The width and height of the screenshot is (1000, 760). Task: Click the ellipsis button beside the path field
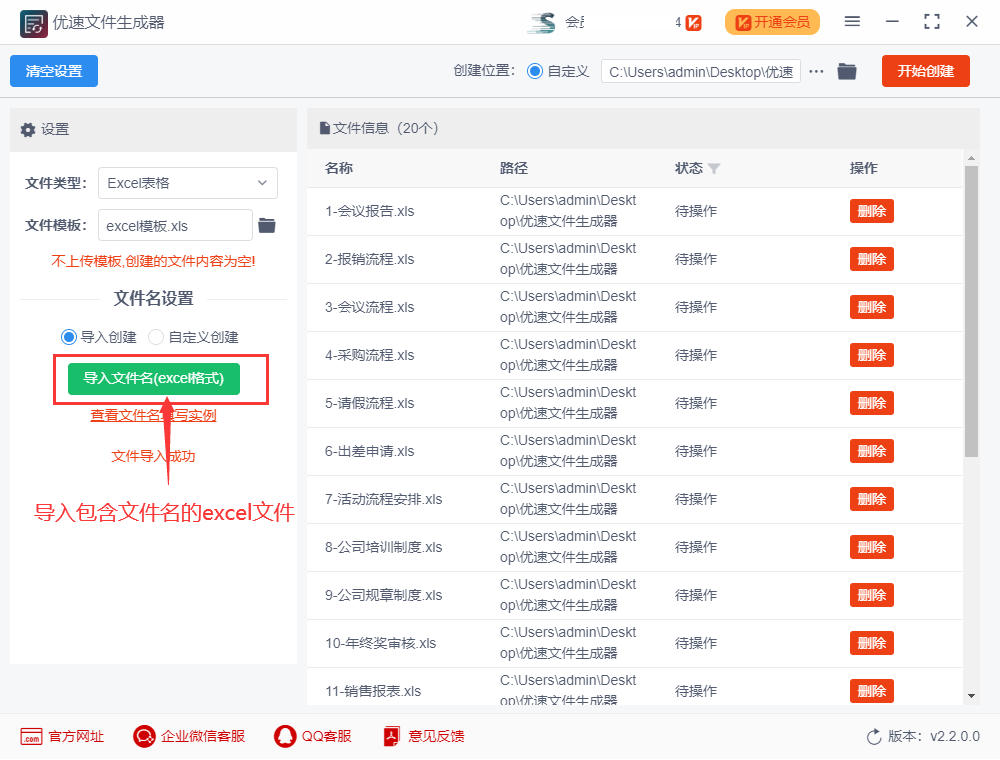(x=816, y=71)
